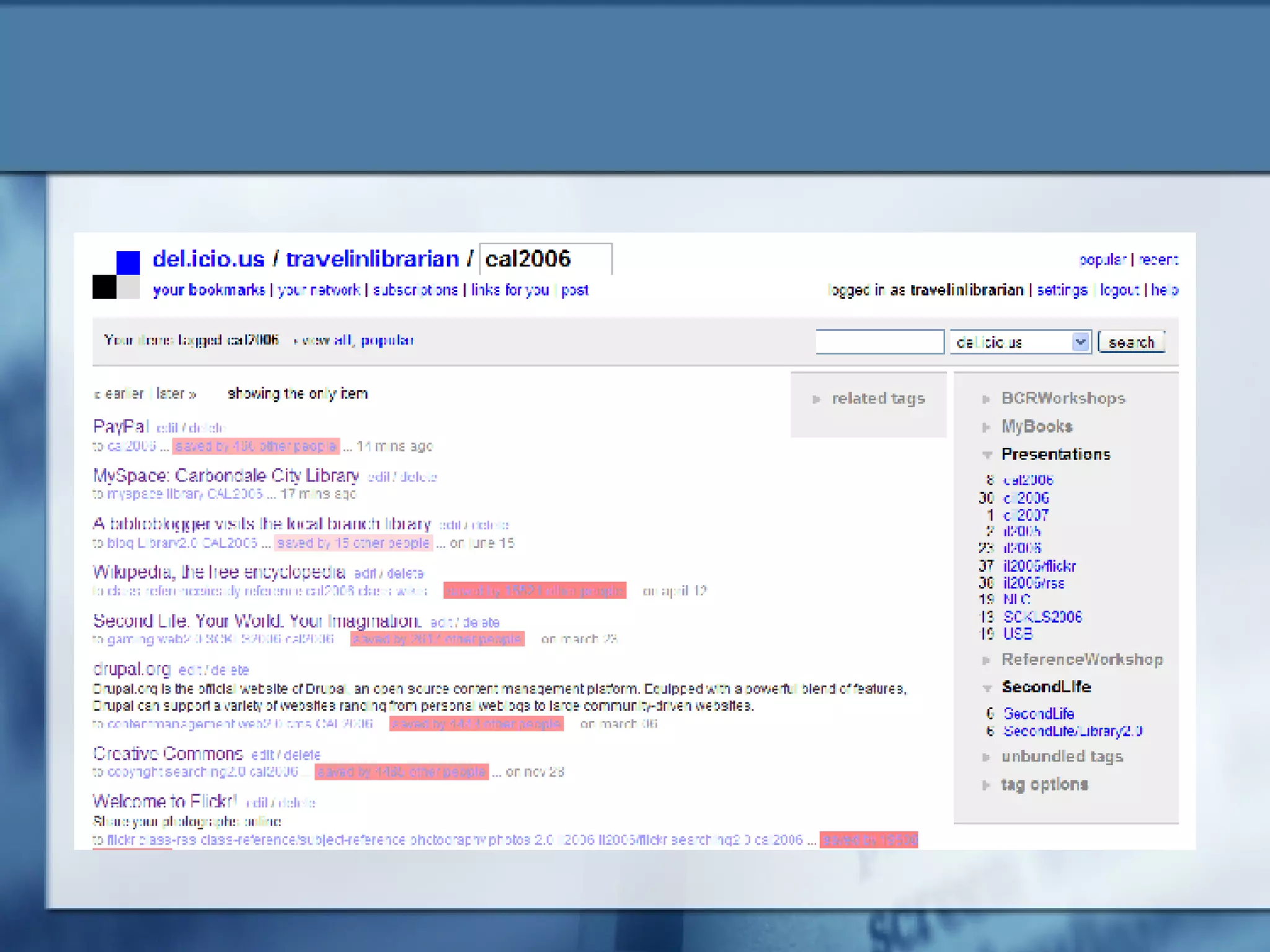The width and height of the screenshot is (1270, 952).
Task: Click saved by other people under Wikipedia
Action: tap(535, 591)
